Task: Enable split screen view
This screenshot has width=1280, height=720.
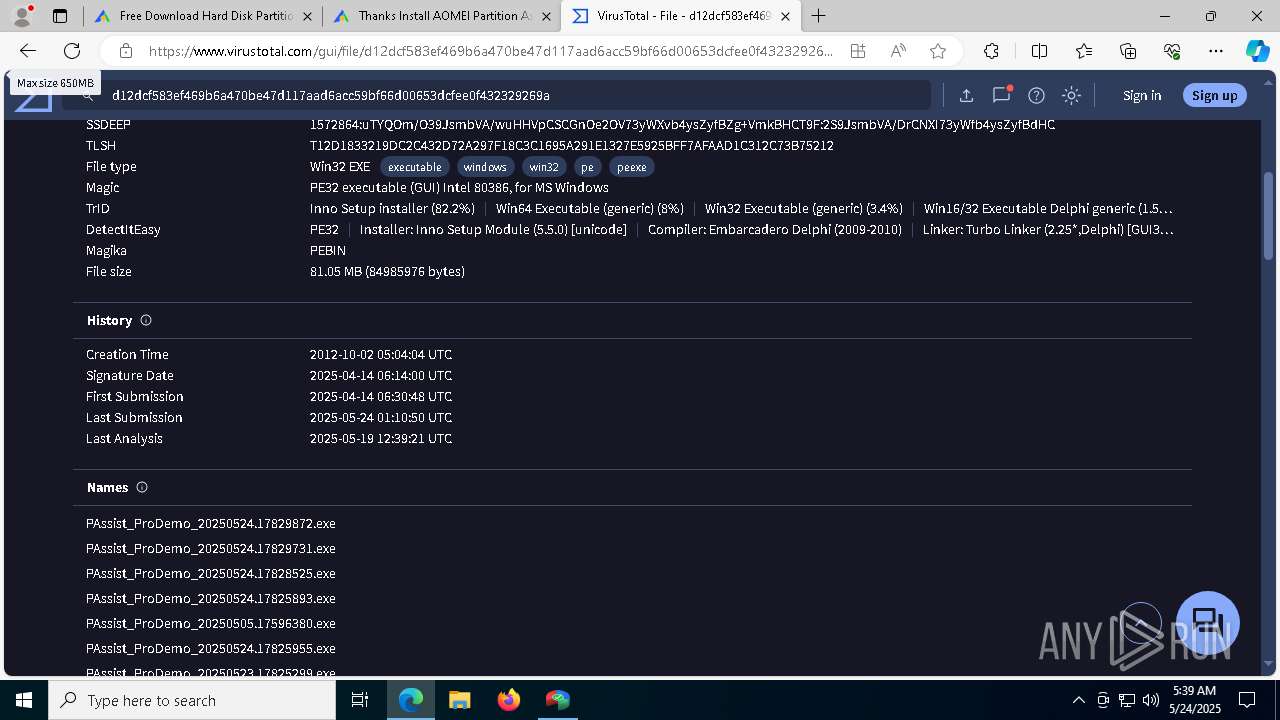Action: 1039,51
